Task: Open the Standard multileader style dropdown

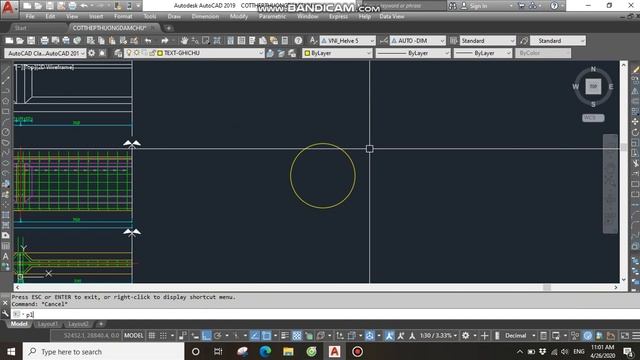Action: (x=558, y=40)
